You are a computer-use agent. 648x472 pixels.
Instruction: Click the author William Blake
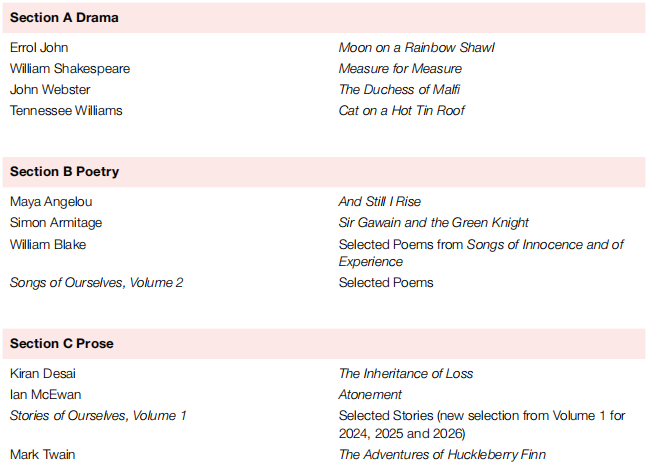click(x=48, y=245)
